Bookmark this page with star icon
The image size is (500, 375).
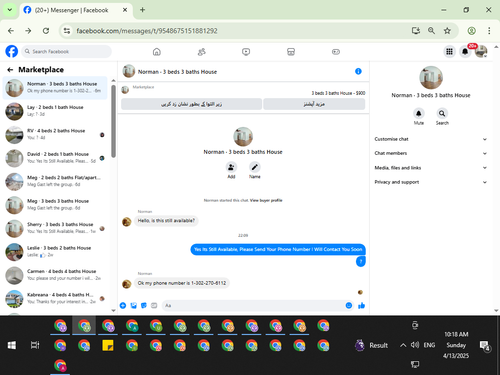pos(447,31)
